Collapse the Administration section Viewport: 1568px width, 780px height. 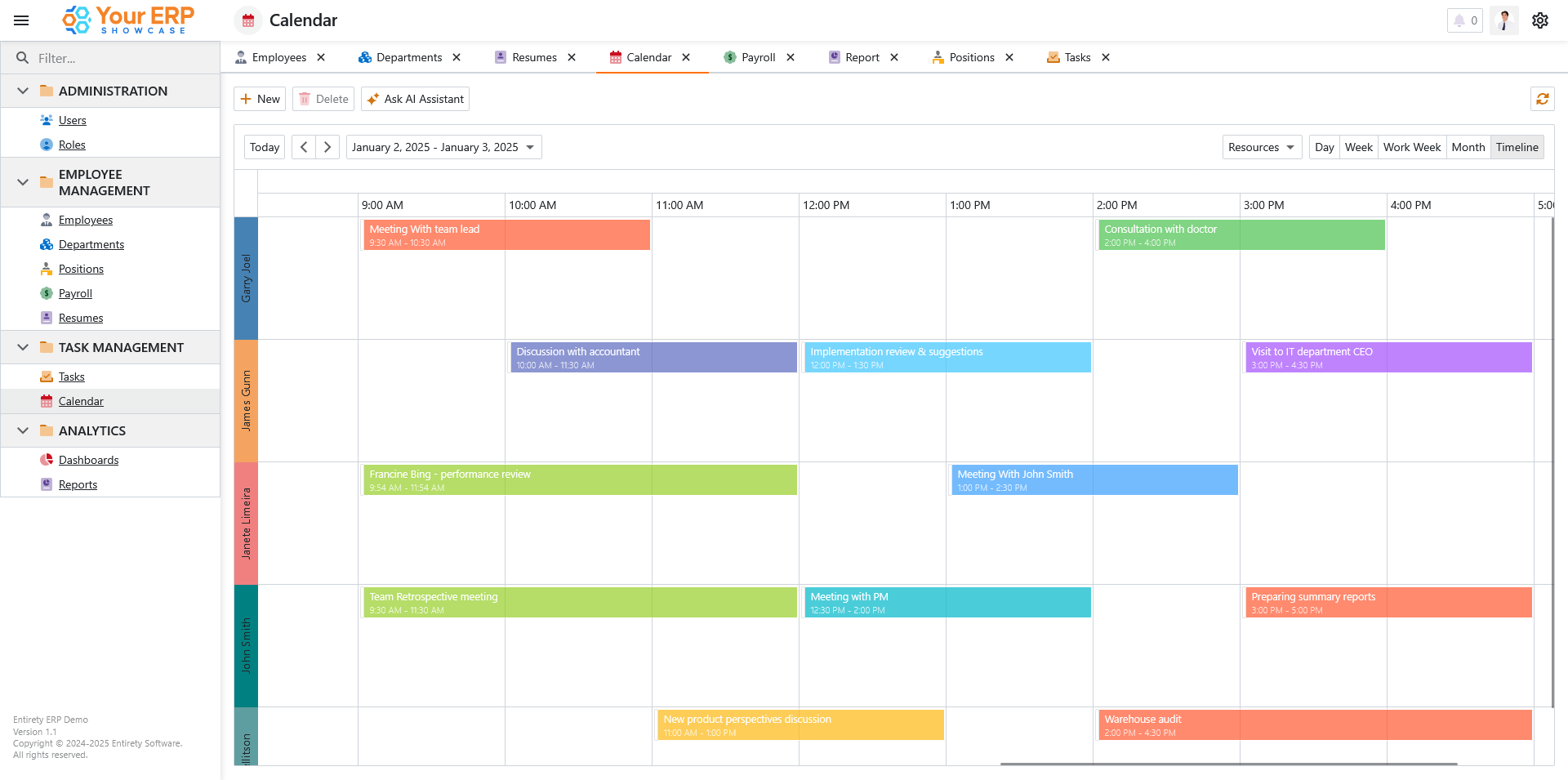pos(23,91)
